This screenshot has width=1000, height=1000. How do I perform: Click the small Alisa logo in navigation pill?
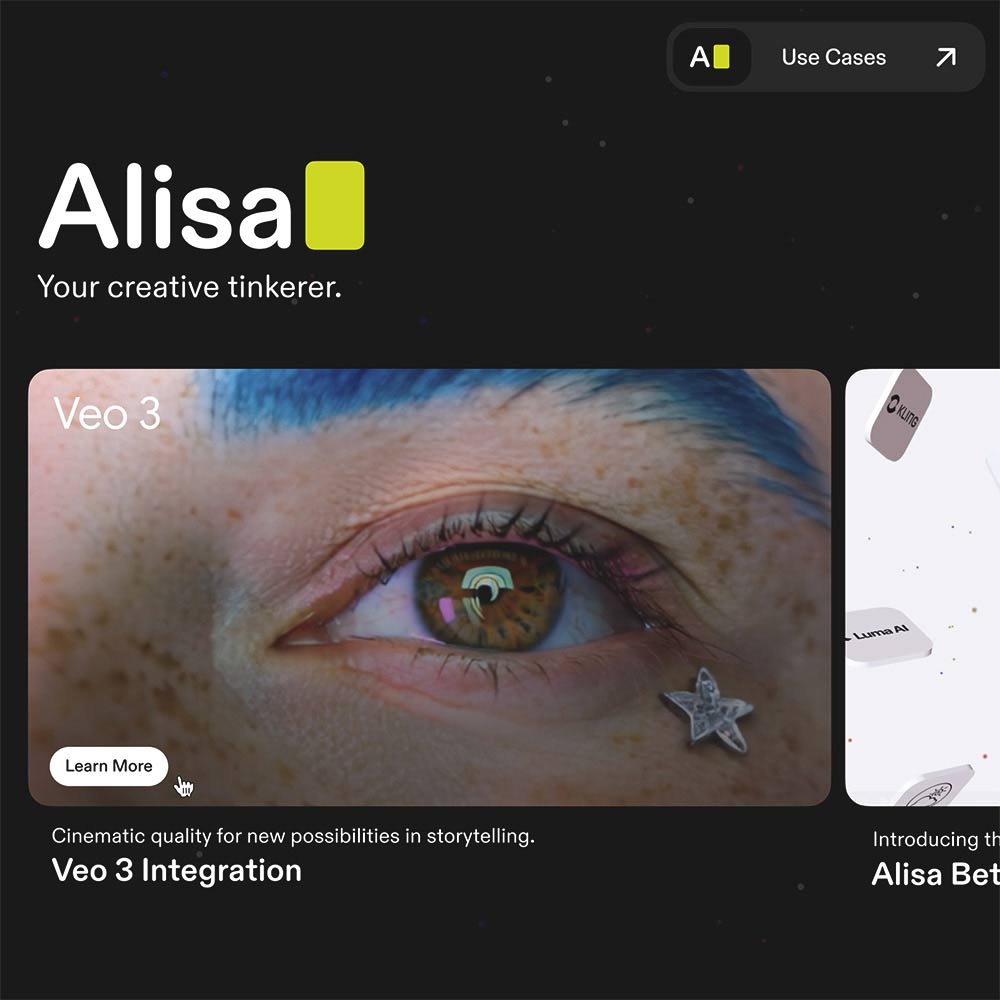pos(711,57)
